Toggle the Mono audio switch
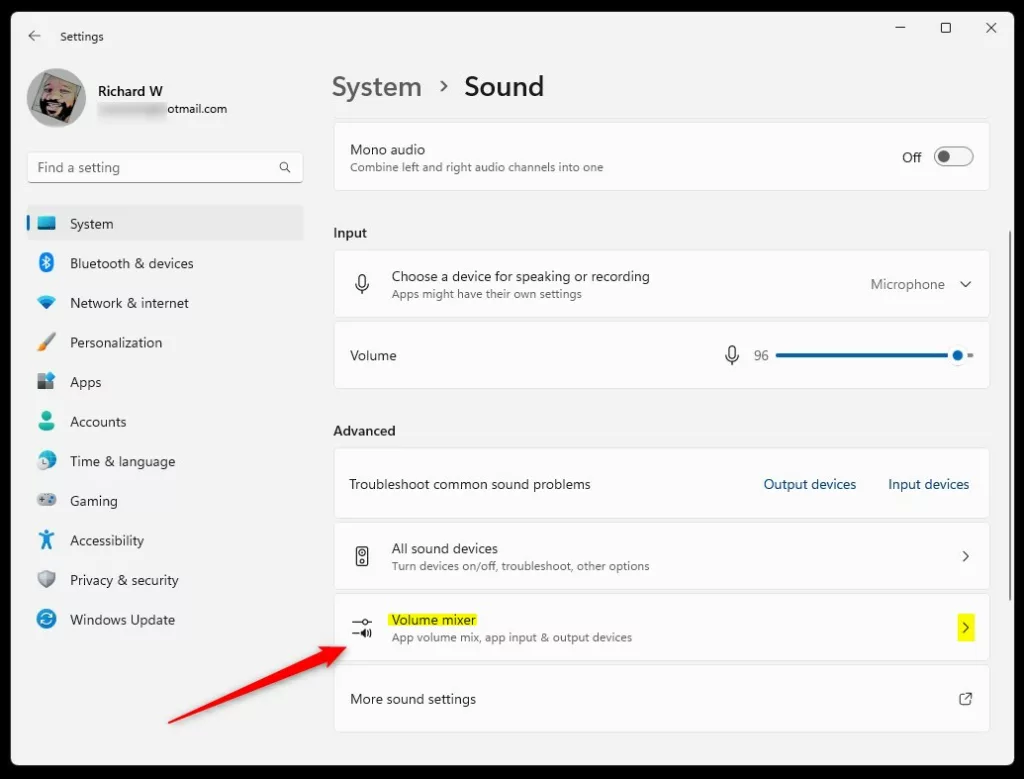The width and height of the screenshot is (1024, 779). (x=952, y=157)
